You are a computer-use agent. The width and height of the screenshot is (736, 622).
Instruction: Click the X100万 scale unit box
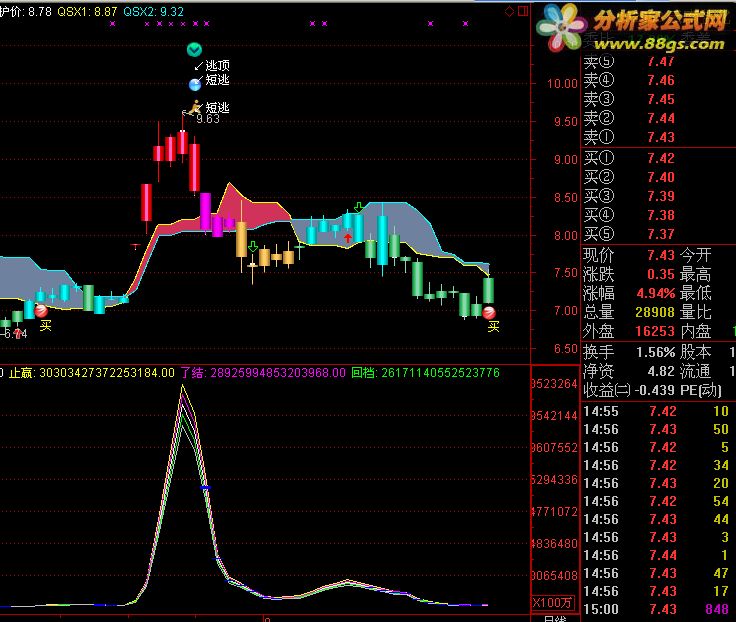pyautogui.click(x=553, y=603)
